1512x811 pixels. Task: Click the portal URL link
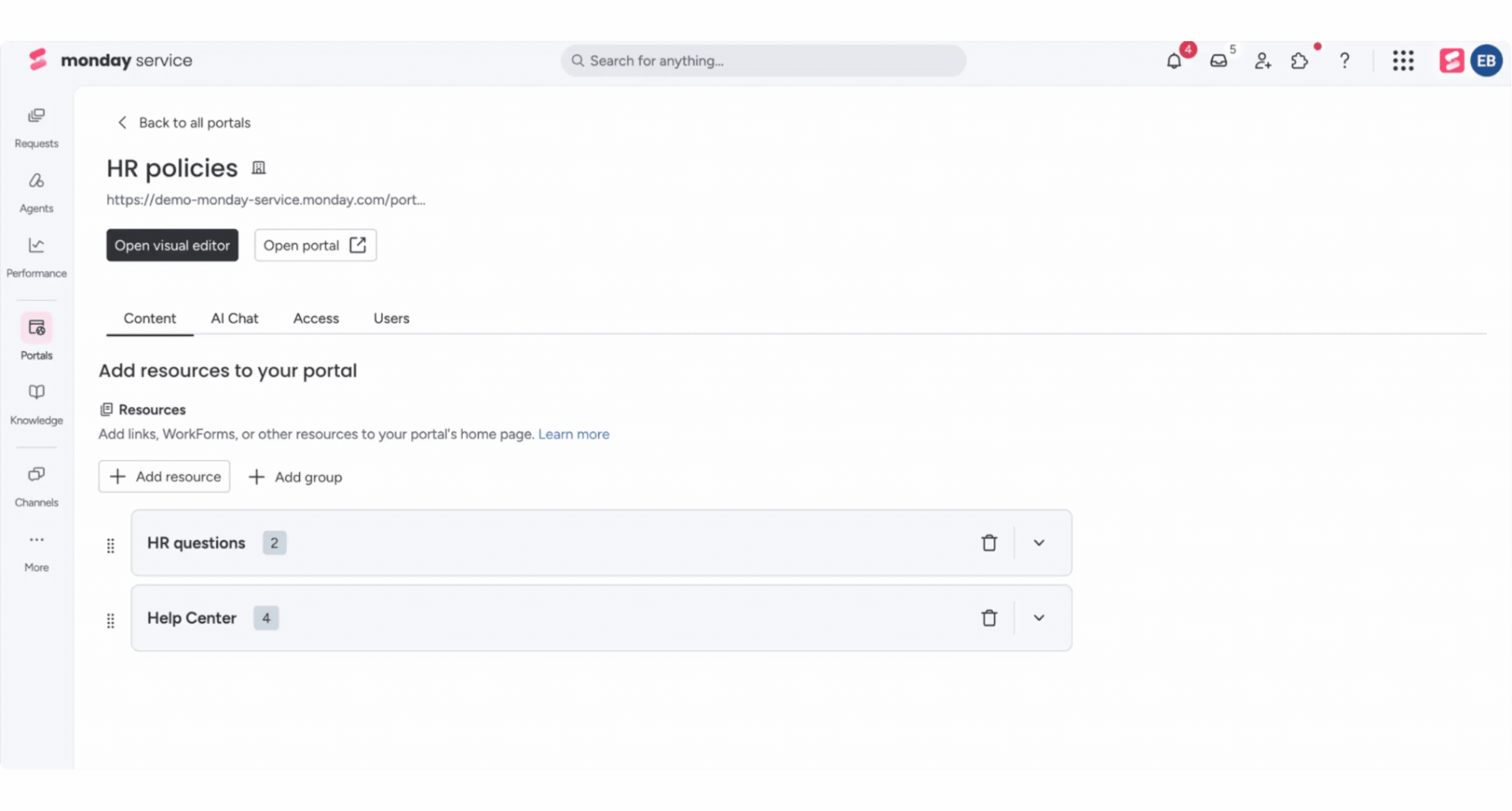[x=266, y=200]
